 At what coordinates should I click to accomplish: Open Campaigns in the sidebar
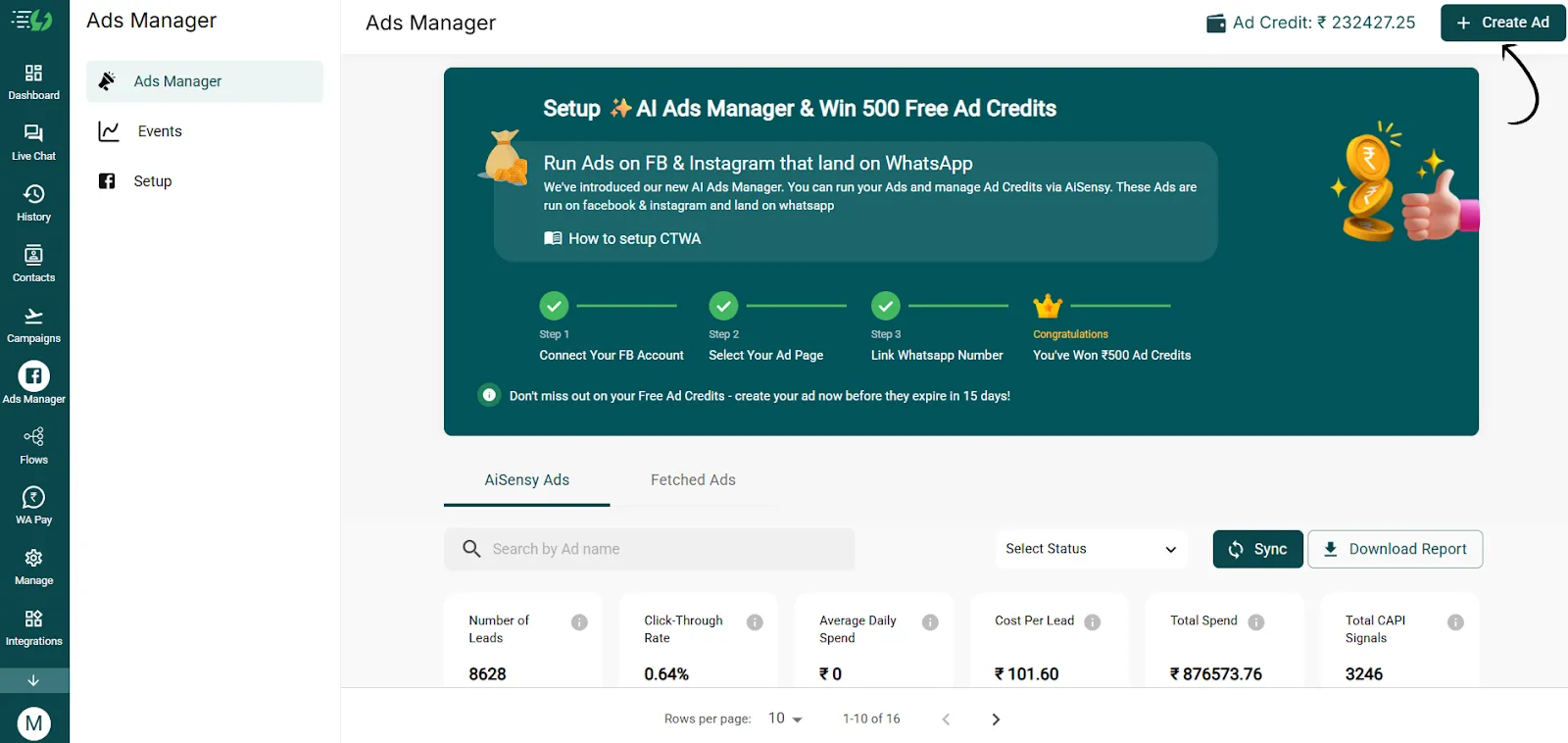click(x=34, y=324)
